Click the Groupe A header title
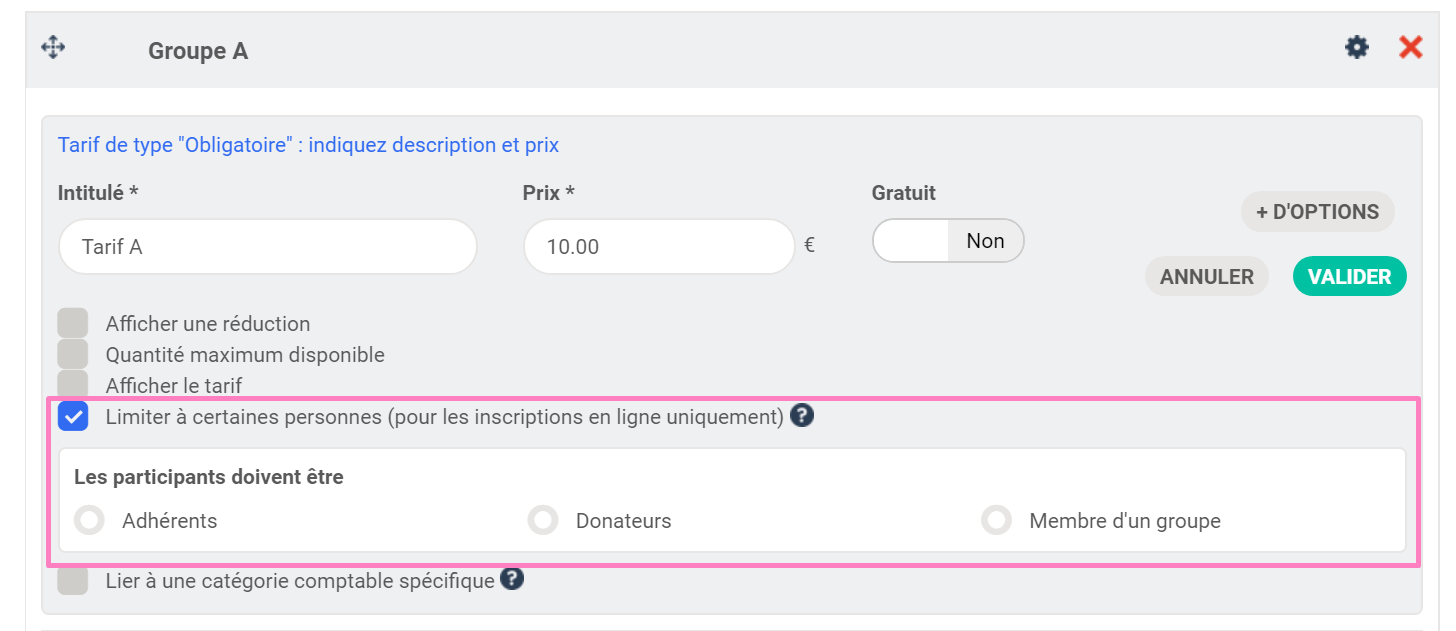Viewport: 1456px width, 631px height. click(198, 51)
